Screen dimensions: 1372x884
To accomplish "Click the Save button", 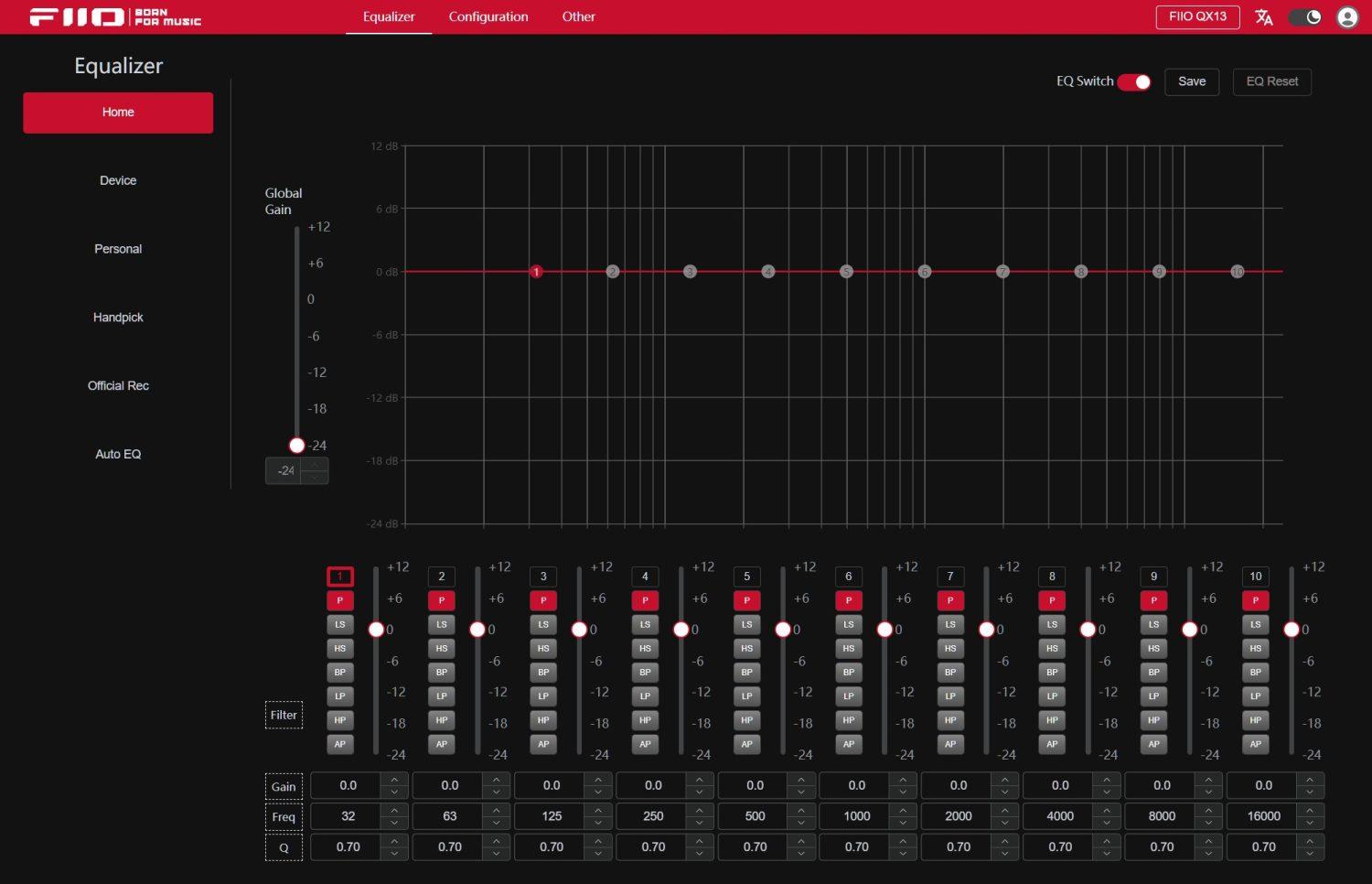I will [1191, 81].
